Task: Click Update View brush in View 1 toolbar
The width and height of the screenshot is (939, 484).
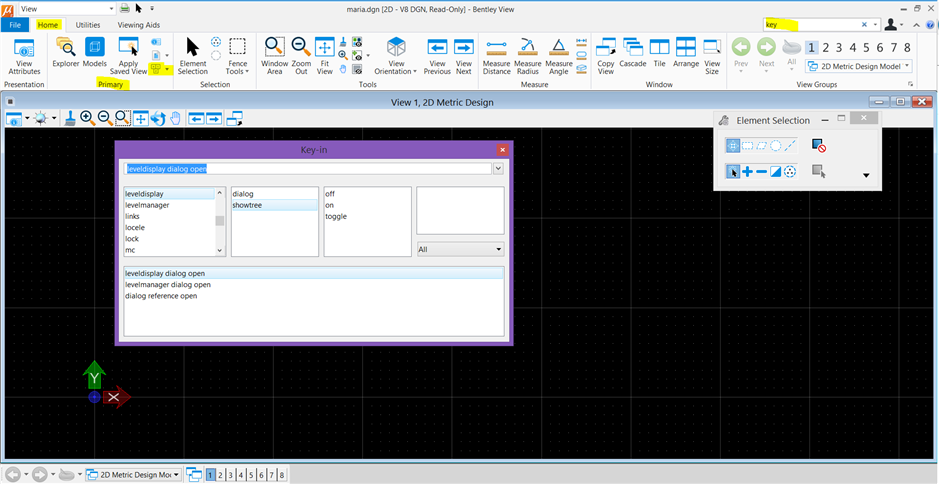Action: 69,118
